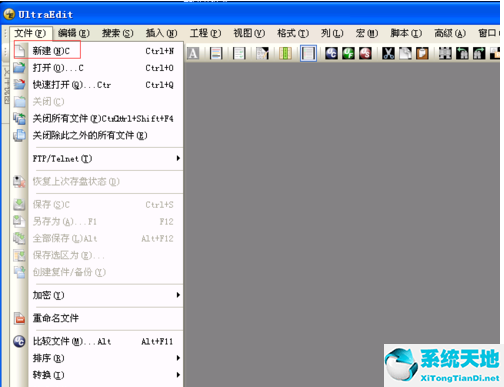This screenshot has width=504, height=387.
Task: Choose 新建 from the file menu
Action: tap(97, 51)
